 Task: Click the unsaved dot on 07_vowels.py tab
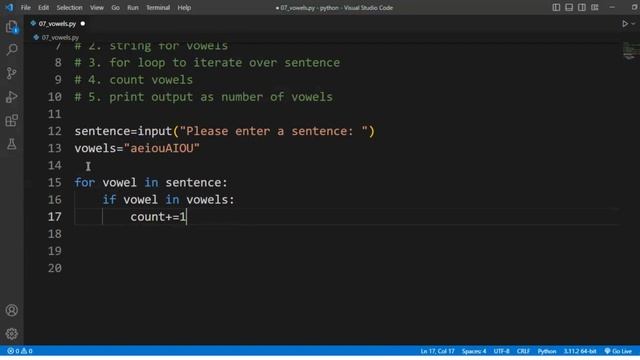[83, 24]
